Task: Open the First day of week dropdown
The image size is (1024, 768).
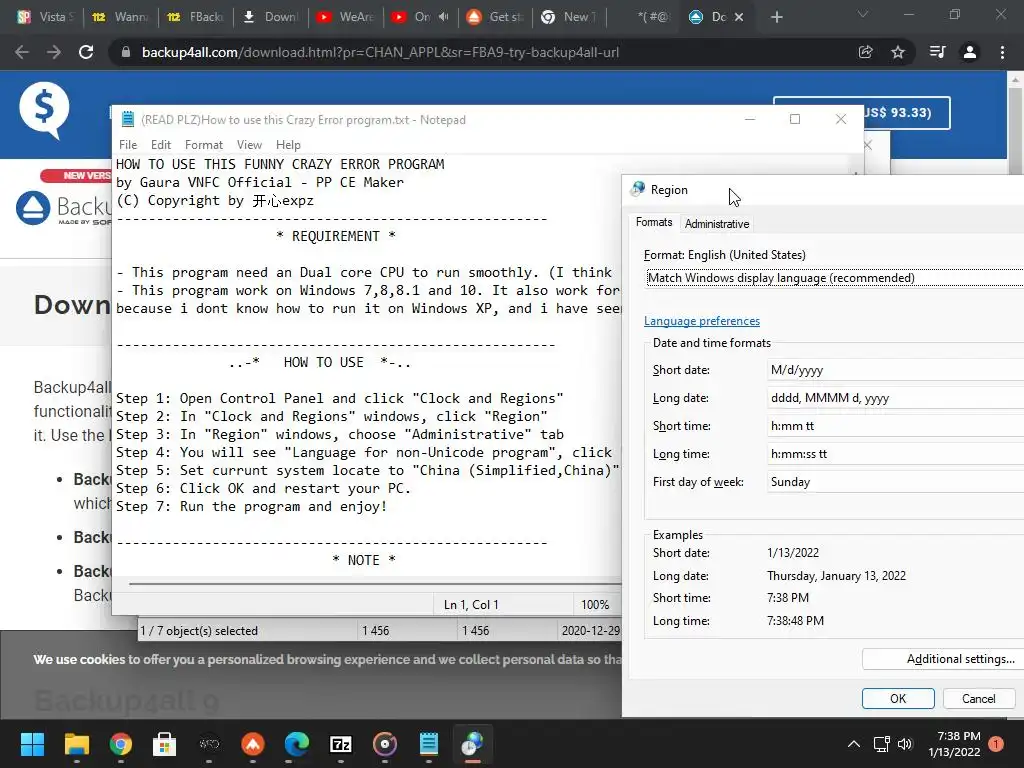Action: 895,482
